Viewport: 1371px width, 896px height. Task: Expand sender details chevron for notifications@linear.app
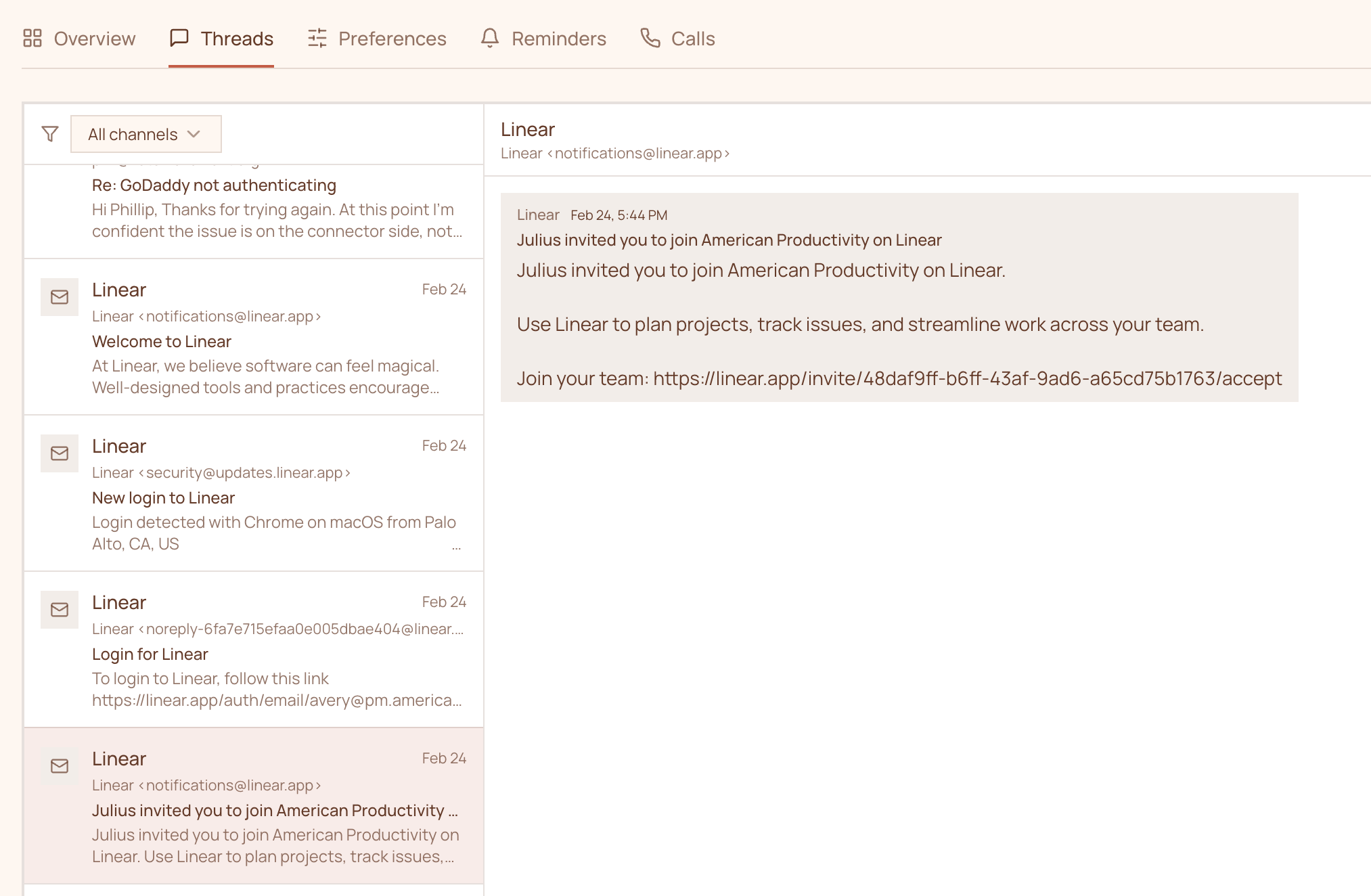point(726,154)
